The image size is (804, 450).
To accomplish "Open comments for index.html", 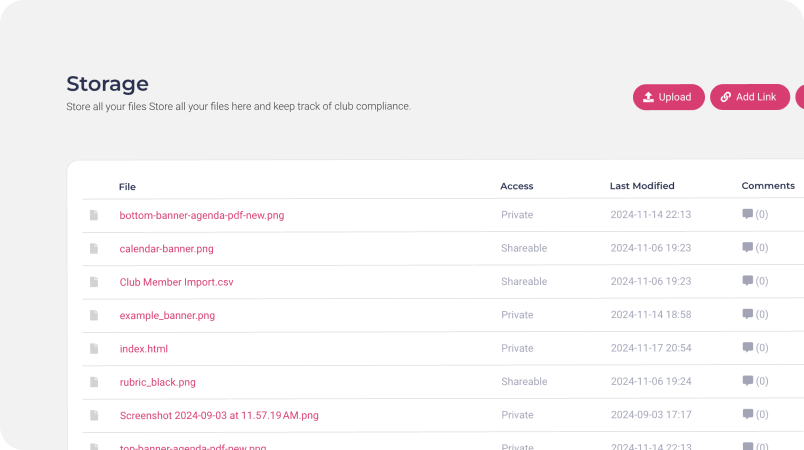I will [x=755, y=347].
